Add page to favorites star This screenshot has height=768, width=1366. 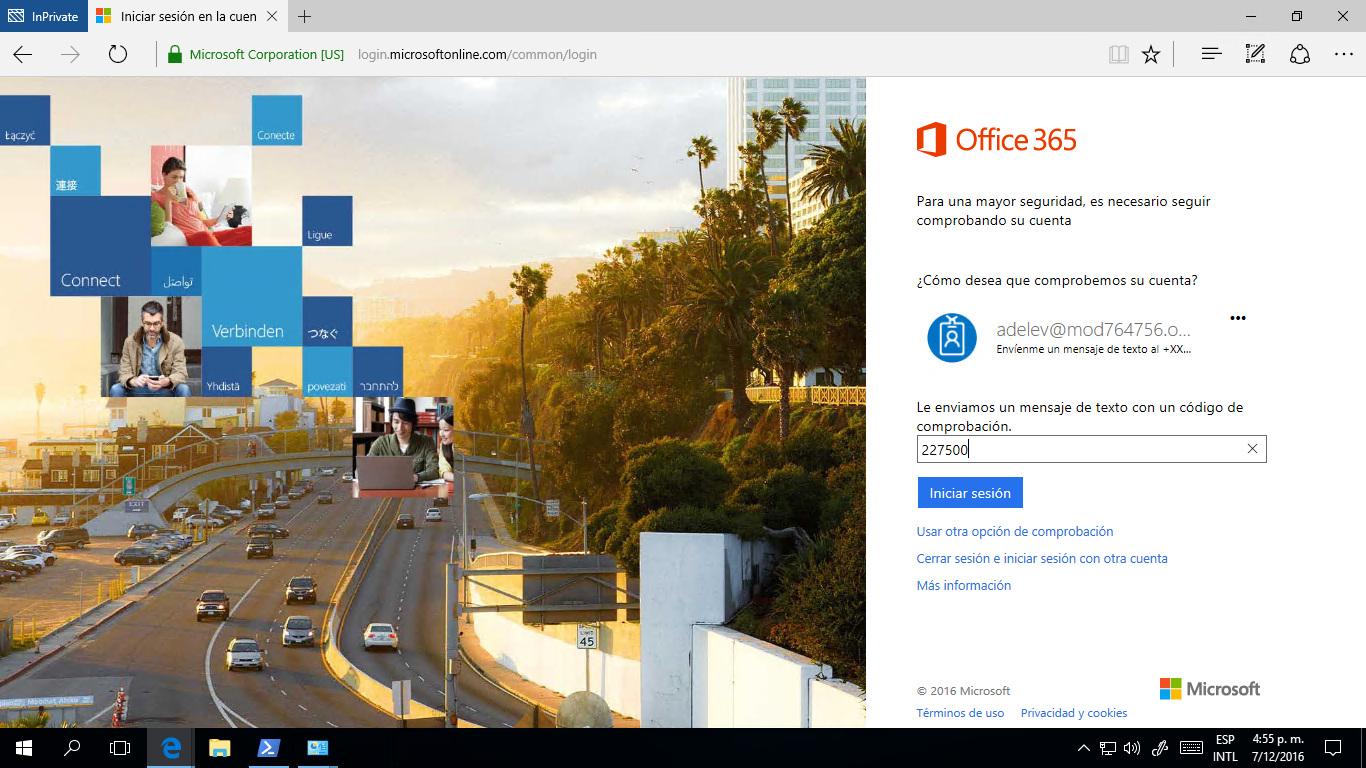[x=1151, y=54]
